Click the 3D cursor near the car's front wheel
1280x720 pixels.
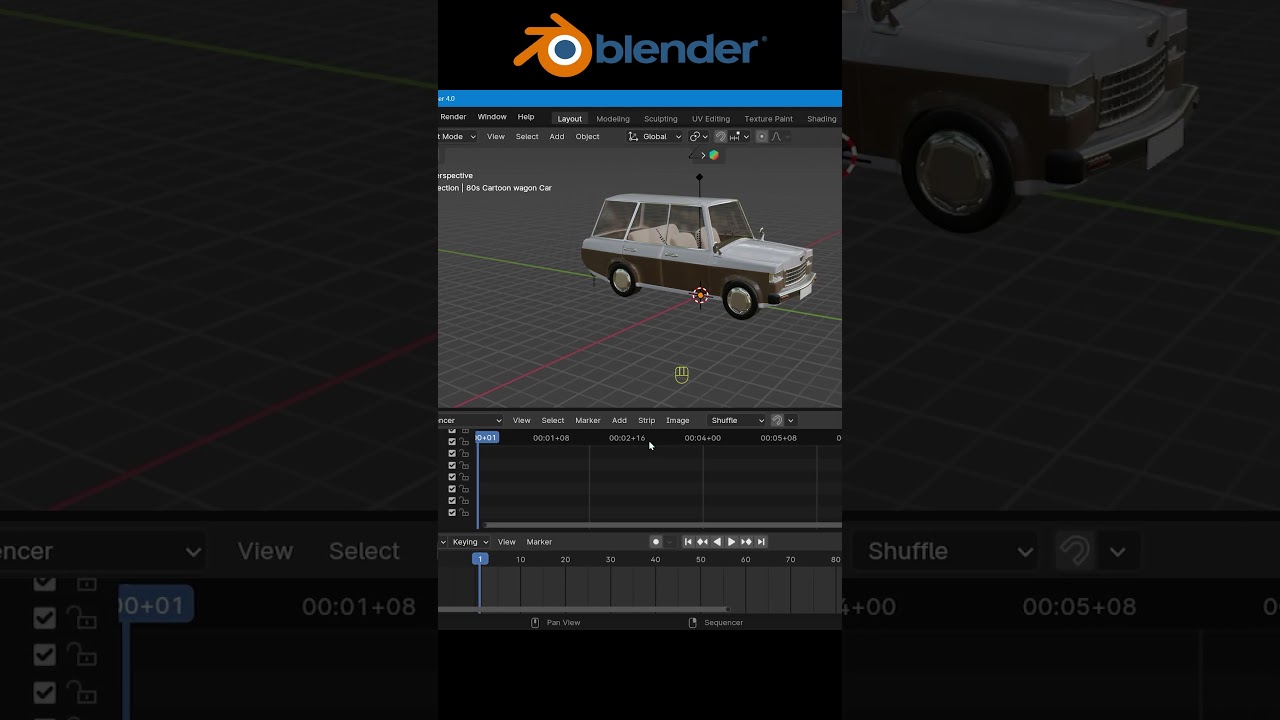[700, 295]
